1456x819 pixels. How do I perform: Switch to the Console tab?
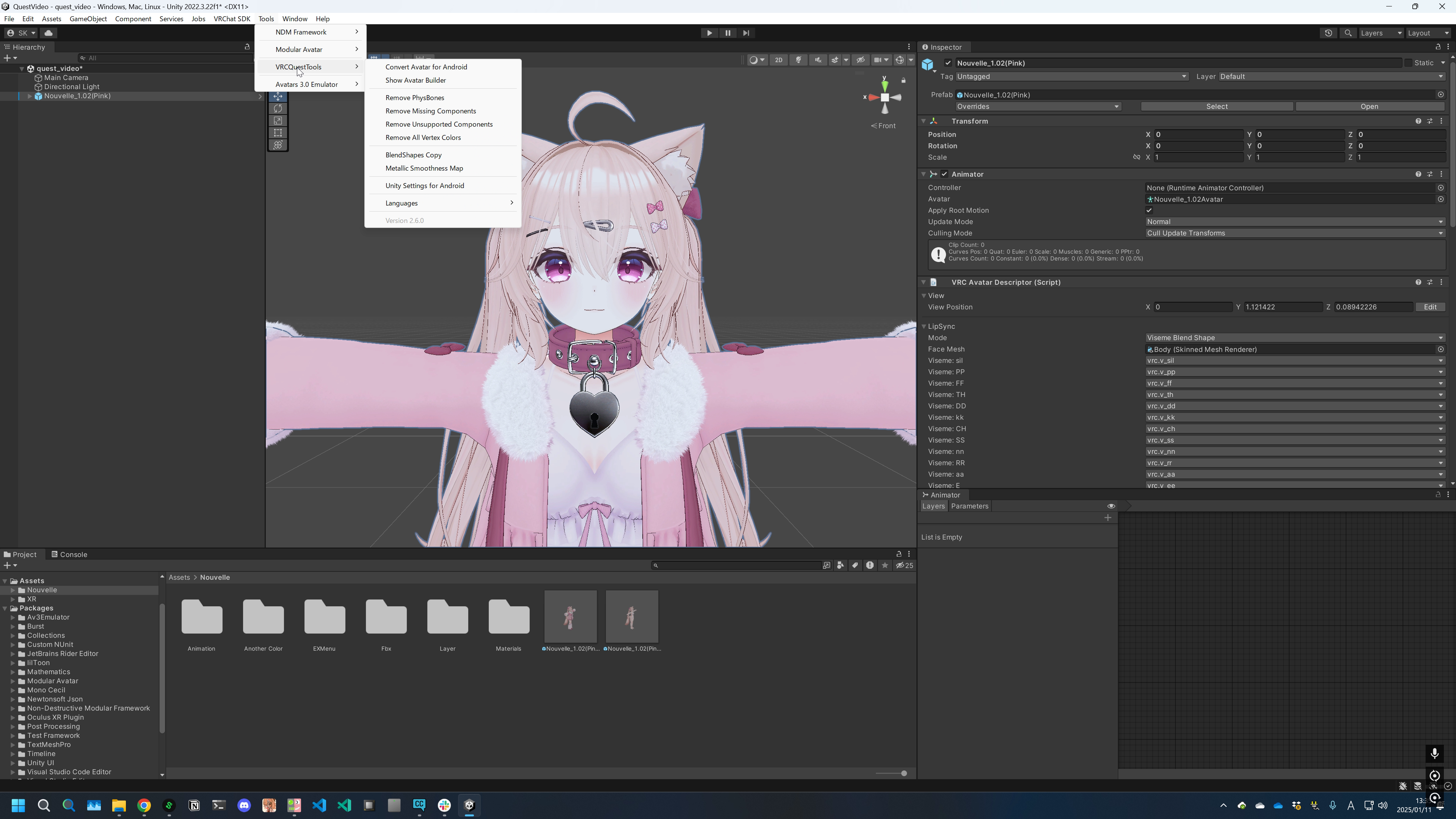[69, 554]
